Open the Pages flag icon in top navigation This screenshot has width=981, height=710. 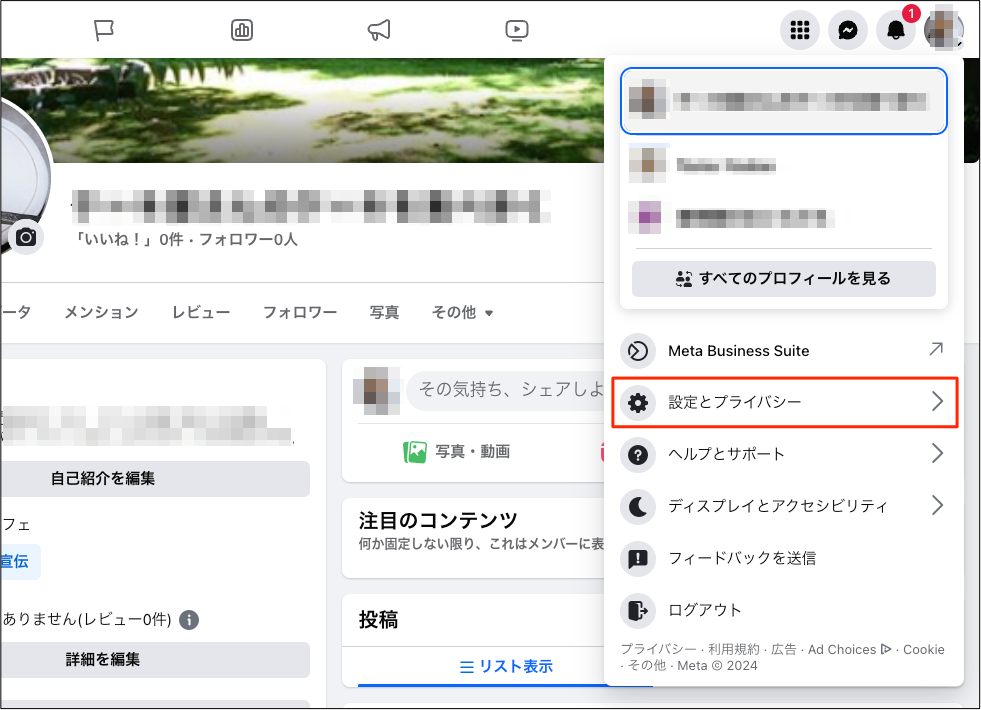[x=103, y=29]
